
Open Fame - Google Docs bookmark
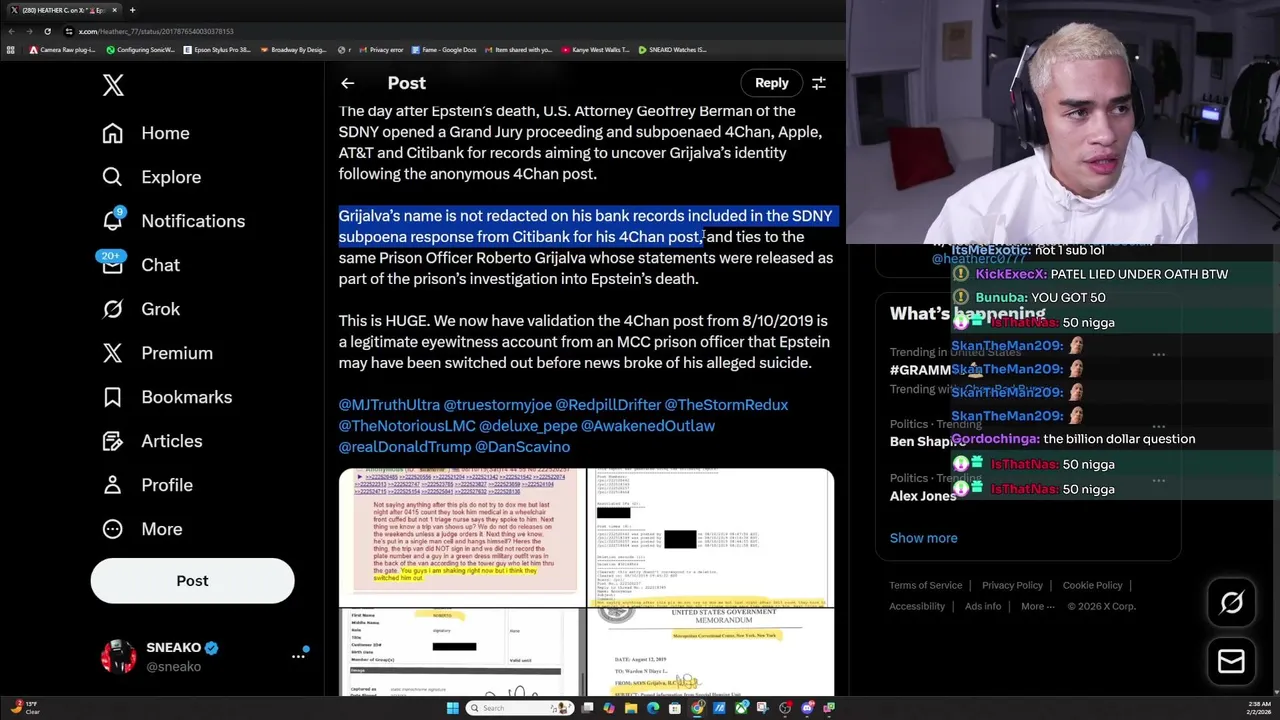click(446, 49)
